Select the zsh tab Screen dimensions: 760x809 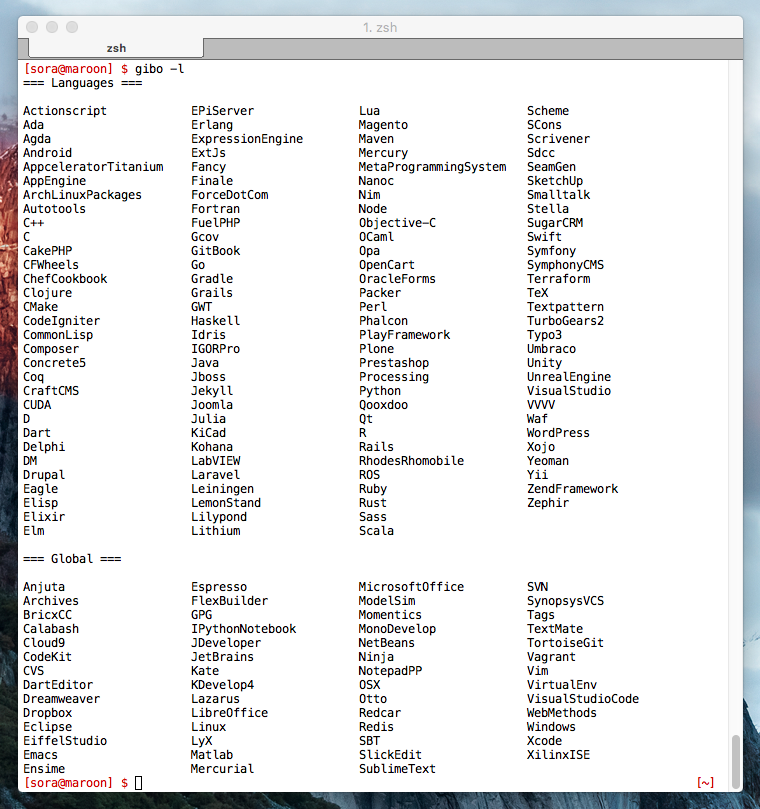[x=116, y=48]
